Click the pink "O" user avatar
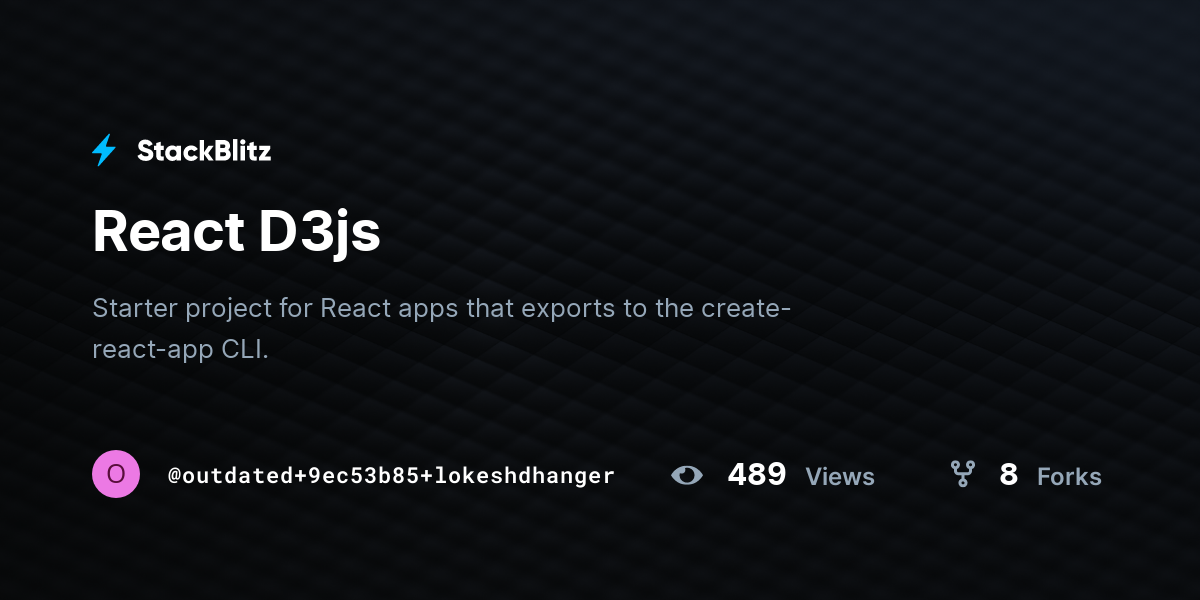Image resolution: width=1200 pixels, height=600 pixels. pyautogui.click(x=116, y=474)
